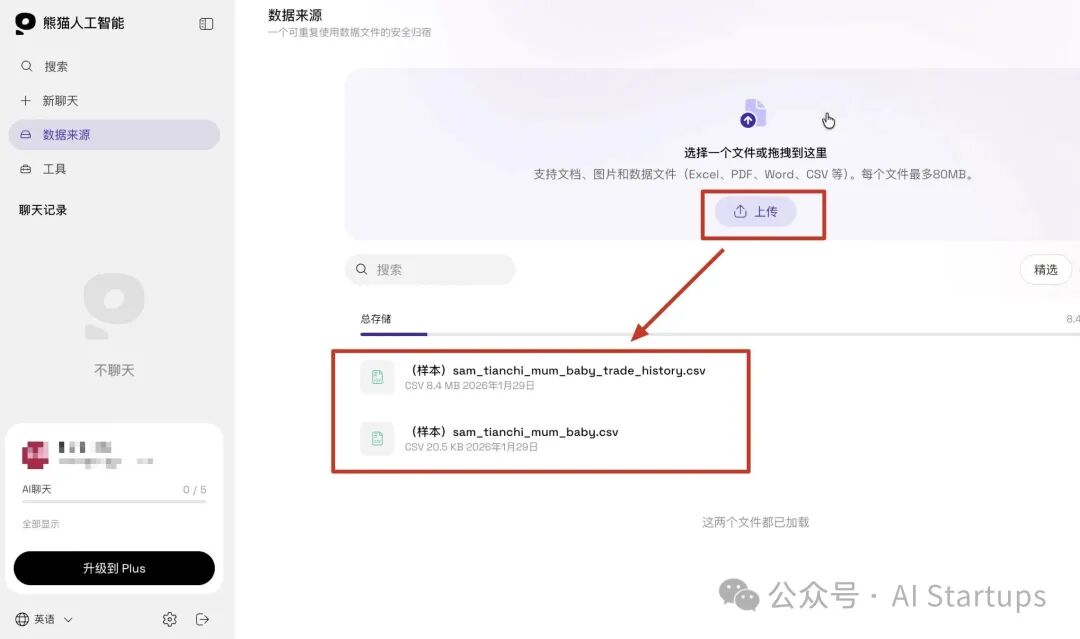Click the 总存储 storage progress bar
The width and height of the screenshot is (1080, 639).
click(x=720, y=334)
